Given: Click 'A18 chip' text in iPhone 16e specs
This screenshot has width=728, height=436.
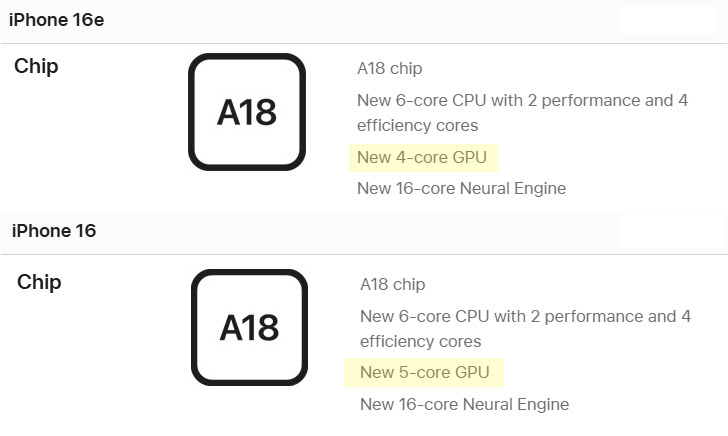Looking at the screenshot, I should tap(390, 69).
